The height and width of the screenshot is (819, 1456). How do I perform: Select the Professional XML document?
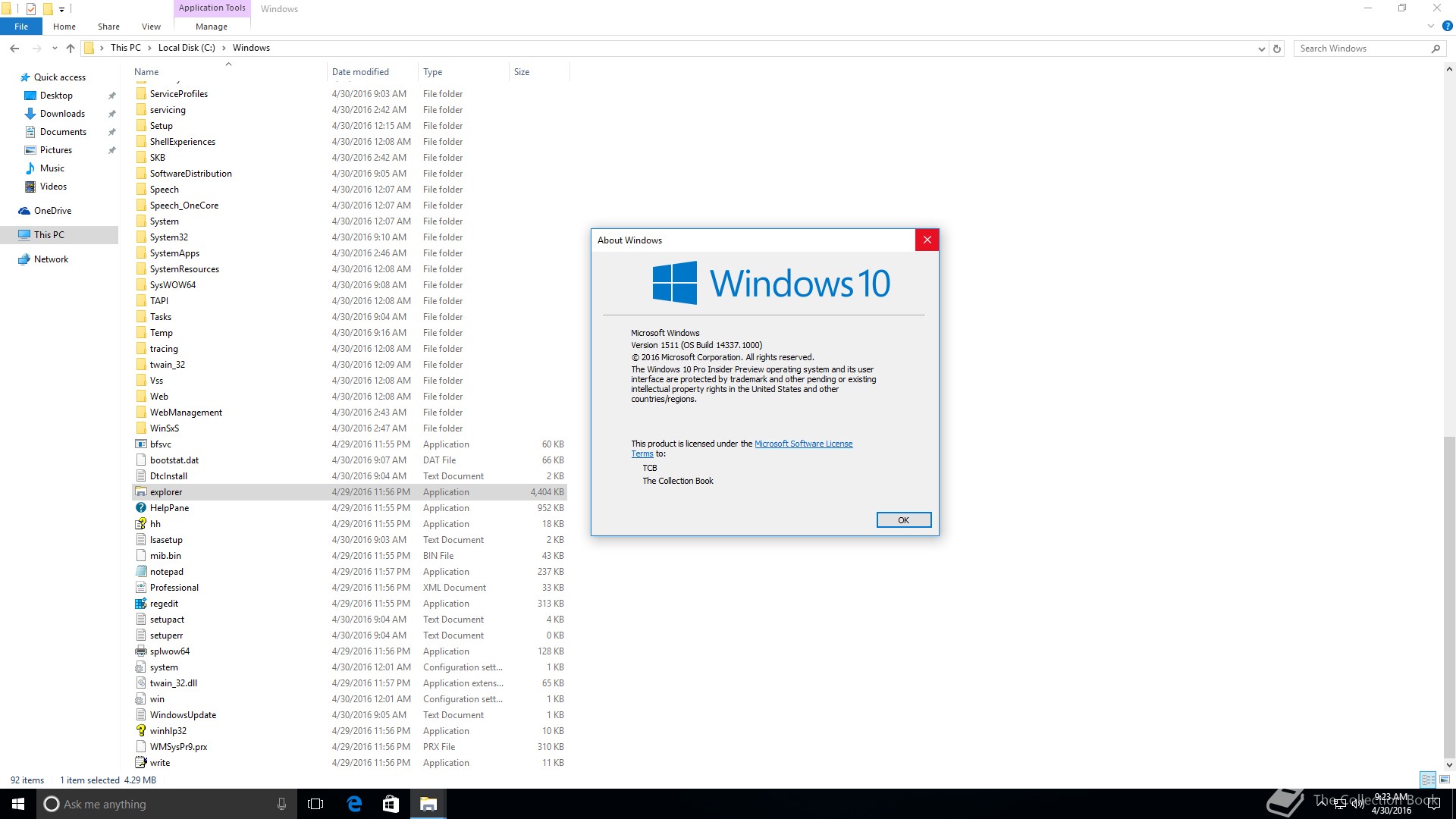pos(174,588)
